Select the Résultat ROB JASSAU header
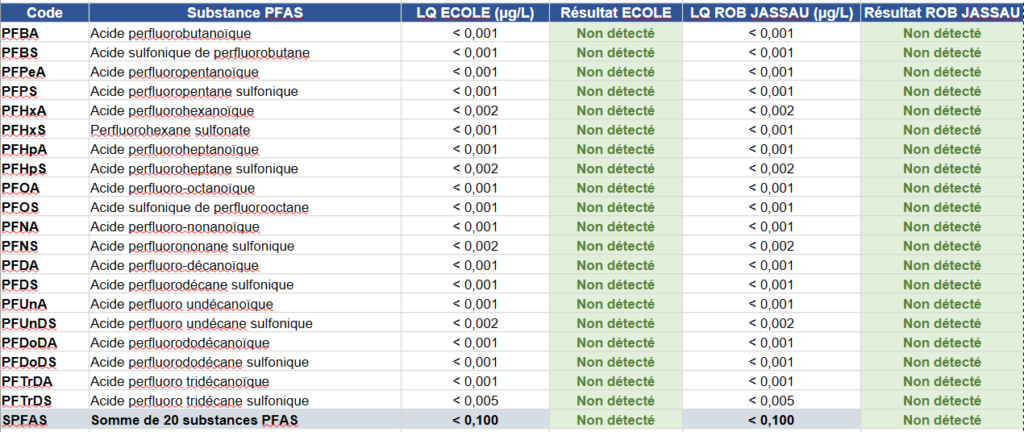Screen dimensions: 1024x432 (941, 13)
